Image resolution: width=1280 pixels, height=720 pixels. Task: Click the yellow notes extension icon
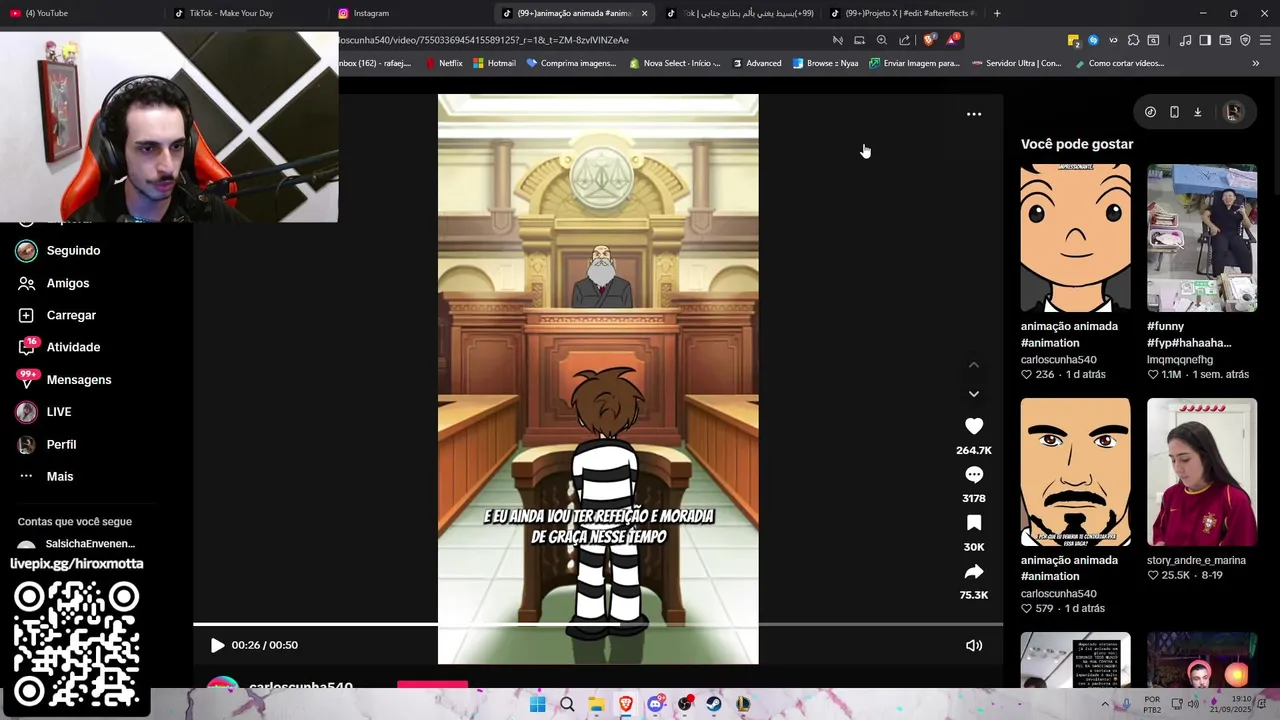point(1073,40)
